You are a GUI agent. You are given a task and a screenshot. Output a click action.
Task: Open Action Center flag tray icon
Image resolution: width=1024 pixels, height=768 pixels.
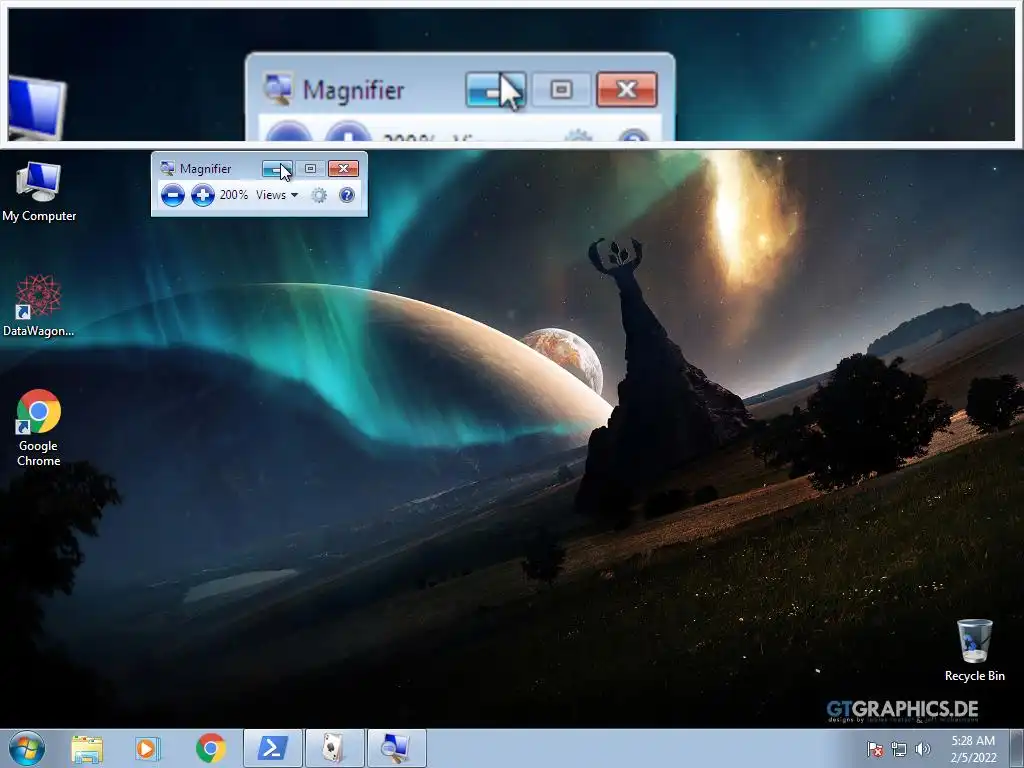pos(874,749)
